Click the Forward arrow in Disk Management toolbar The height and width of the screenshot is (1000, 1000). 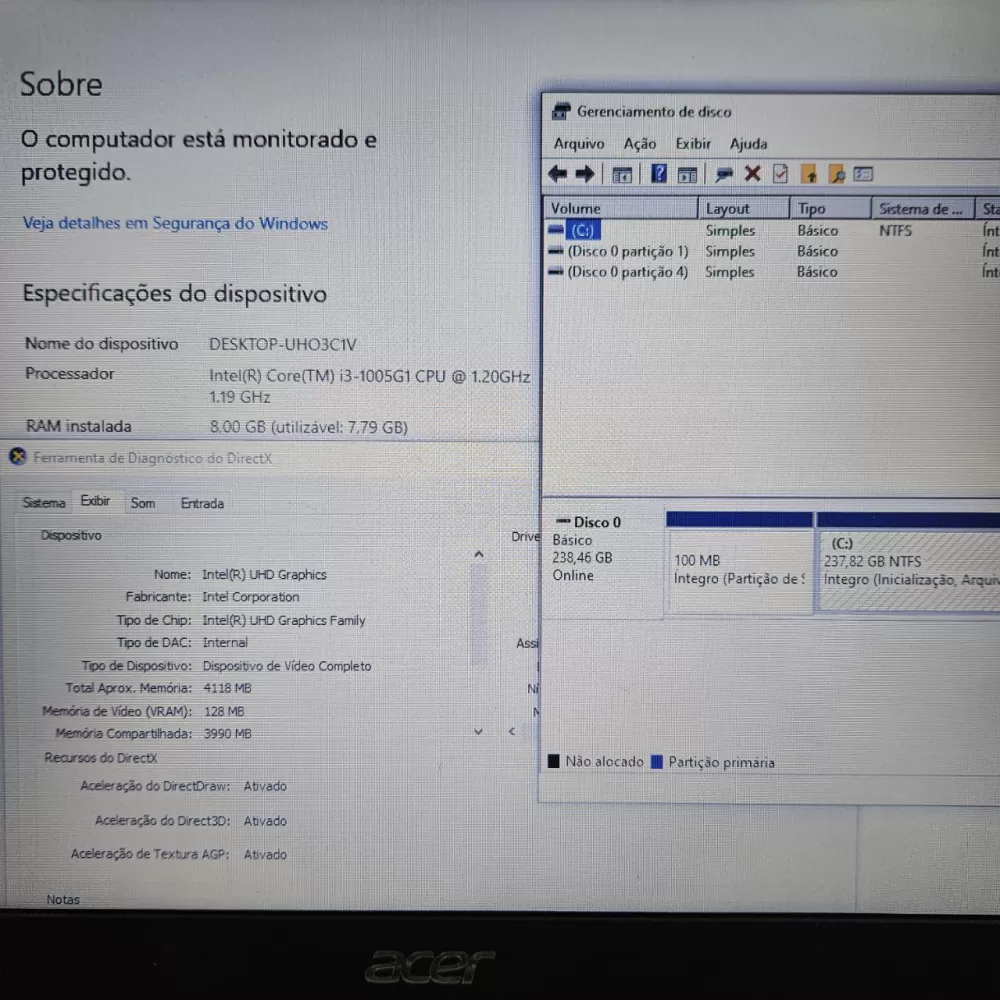pyautogui.click(x=585, y=173)
